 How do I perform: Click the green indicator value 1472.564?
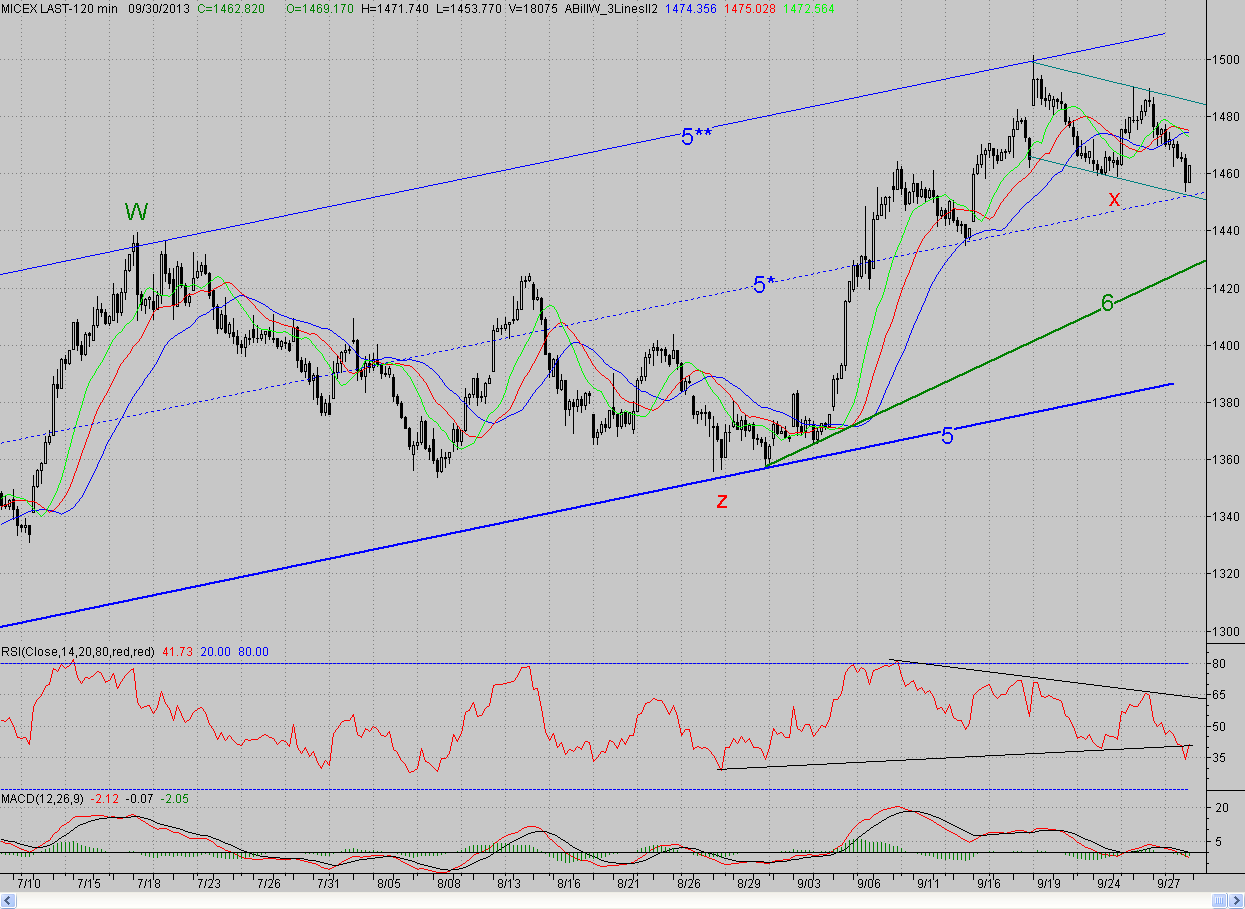[x=809, y=9]
